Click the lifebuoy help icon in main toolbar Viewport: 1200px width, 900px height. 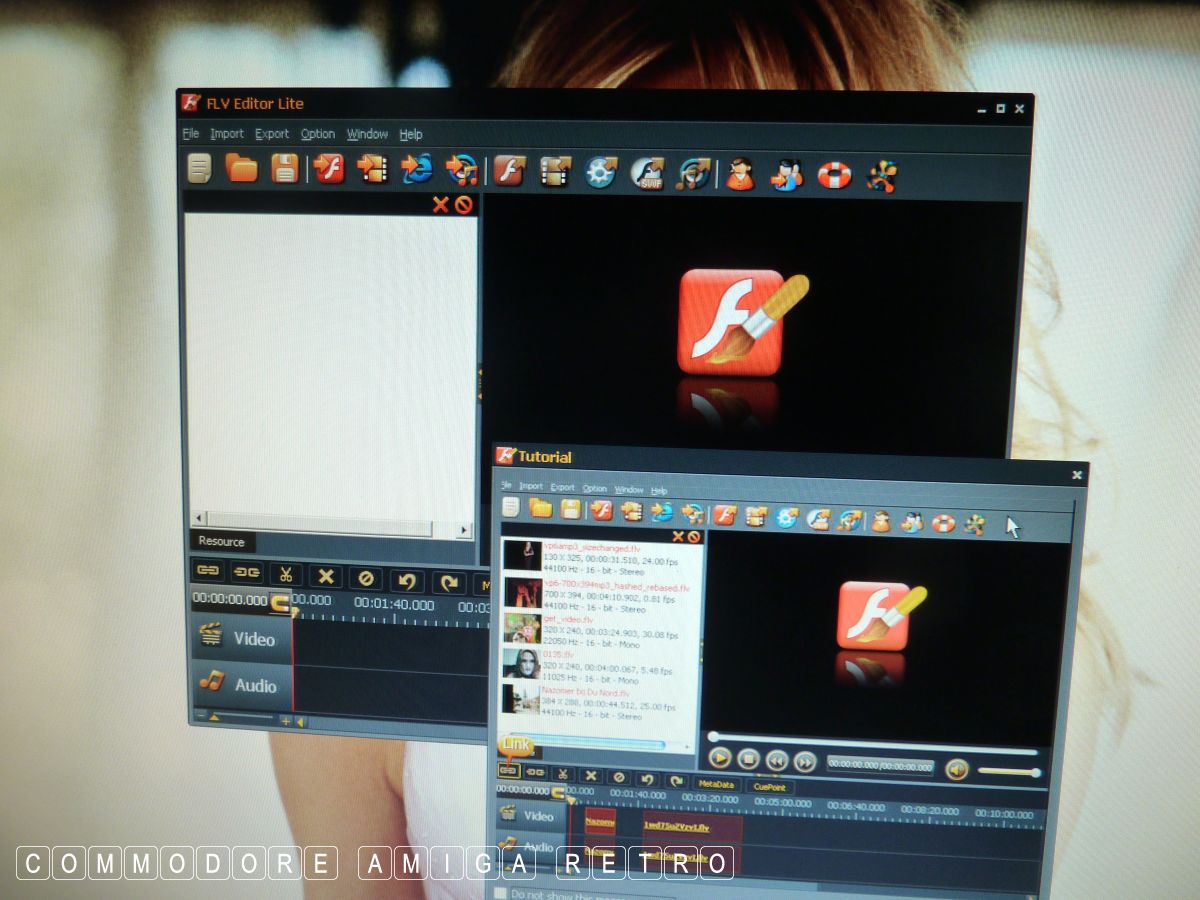coord(834,175)
